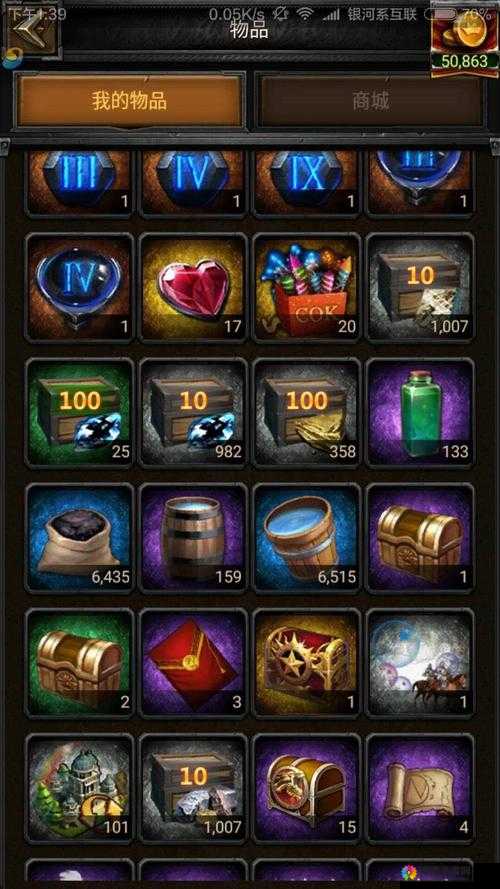Open the gold coin balance 50,863
500x889 pixels.
pos(464,39)
